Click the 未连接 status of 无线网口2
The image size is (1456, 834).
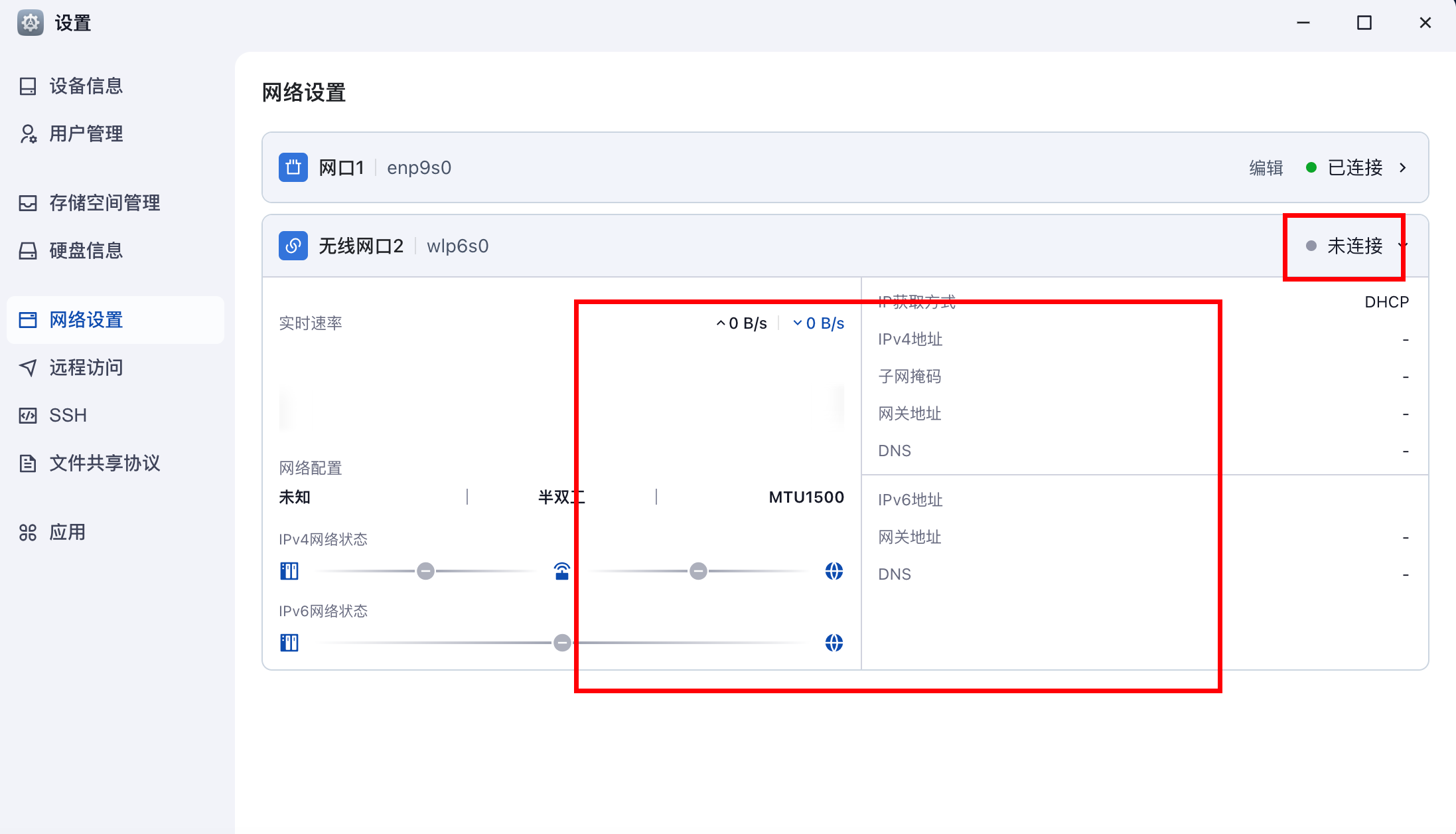1344,246
